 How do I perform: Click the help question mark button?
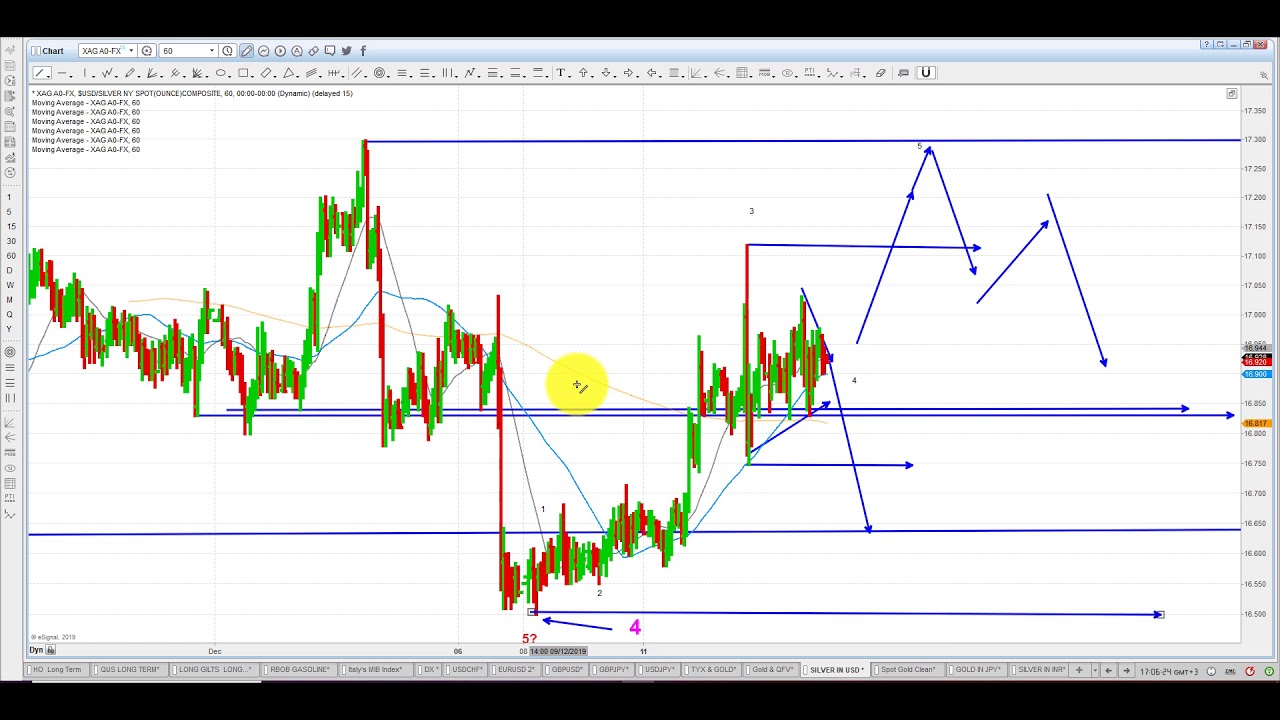1207,44
